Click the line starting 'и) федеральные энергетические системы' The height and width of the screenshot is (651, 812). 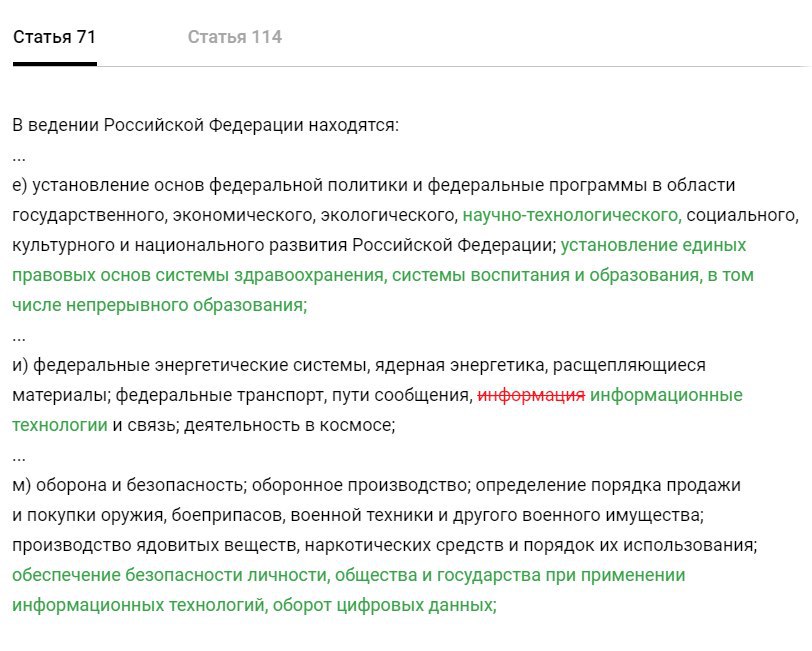click(x=359, y=365)
